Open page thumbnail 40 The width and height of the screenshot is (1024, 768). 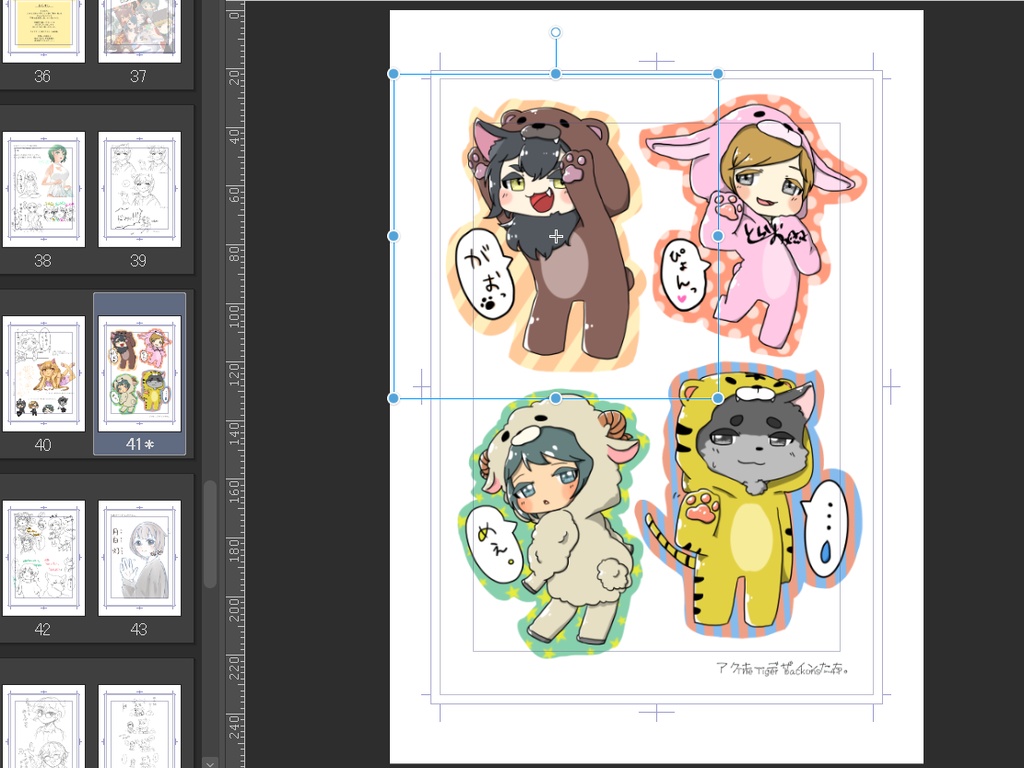pyautogui.click(x=44, y=374)
